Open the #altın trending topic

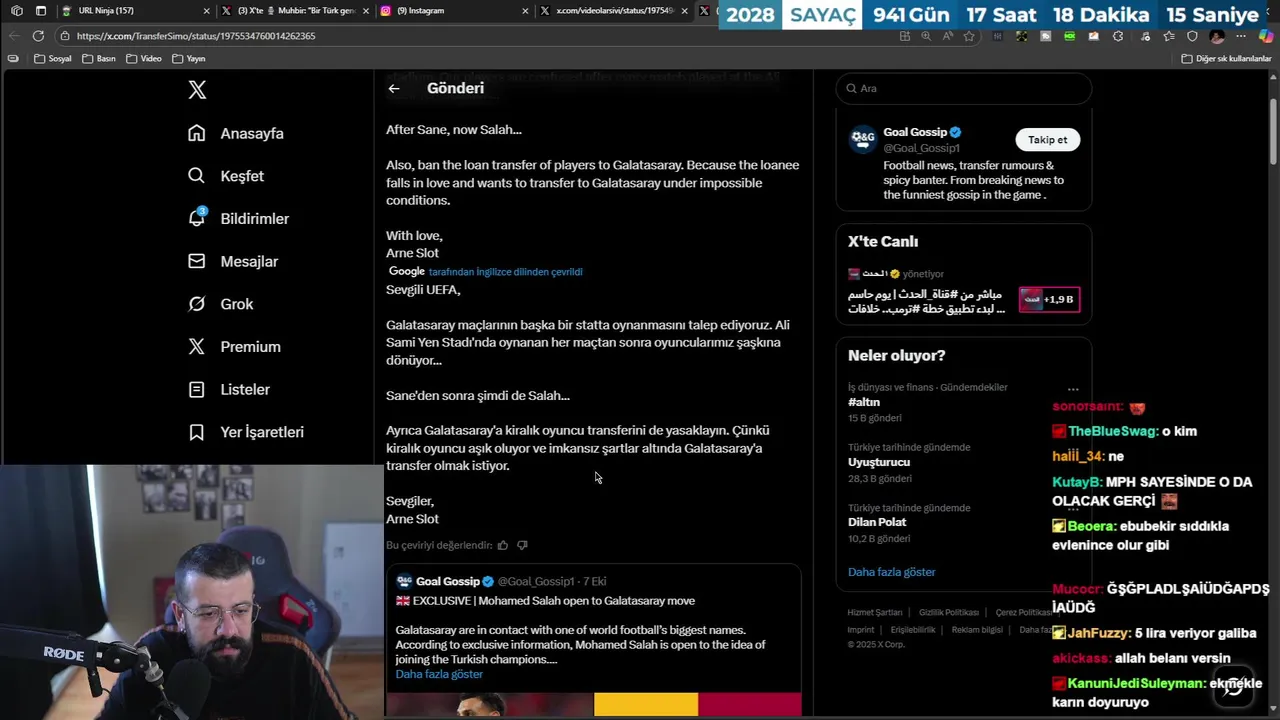(864, 402)
